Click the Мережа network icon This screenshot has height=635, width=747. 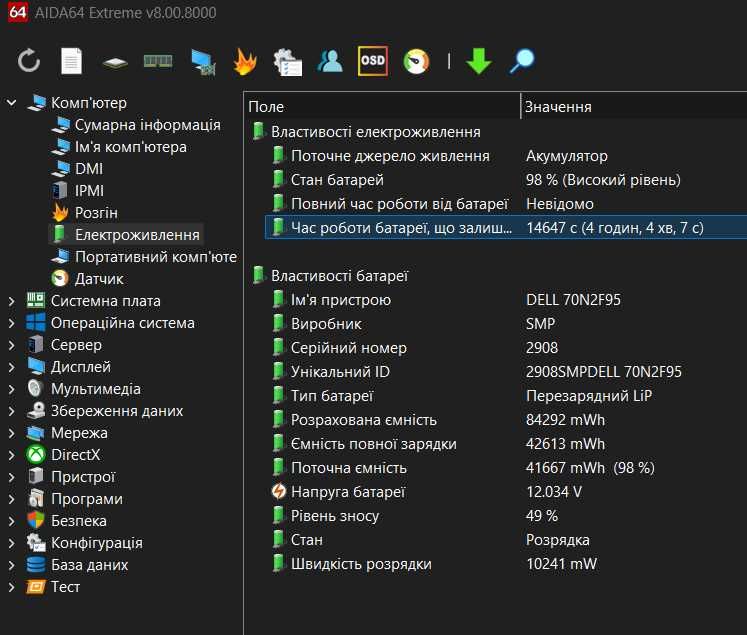(x=36, y=433)
